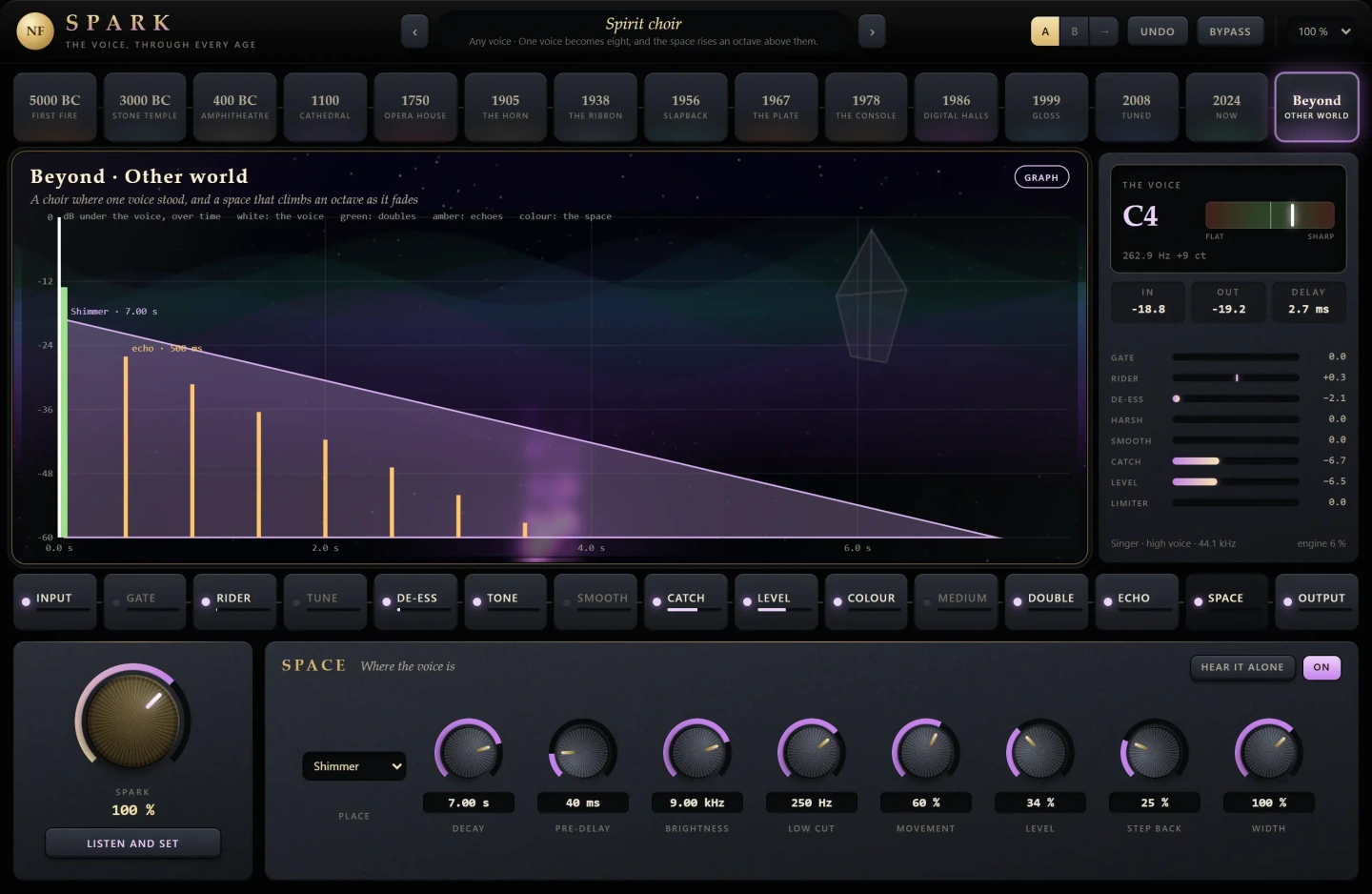Click the DECAY knob
Screen dimensions: 1372x894
pos(469,752)
